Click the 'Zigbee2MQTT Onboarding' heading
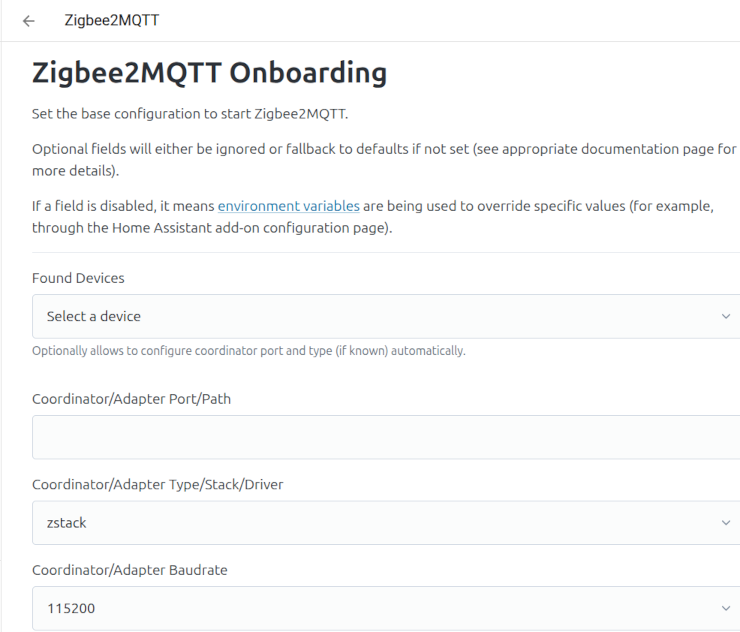This screenshot has height=632, width=740. [x=209, y=73]
